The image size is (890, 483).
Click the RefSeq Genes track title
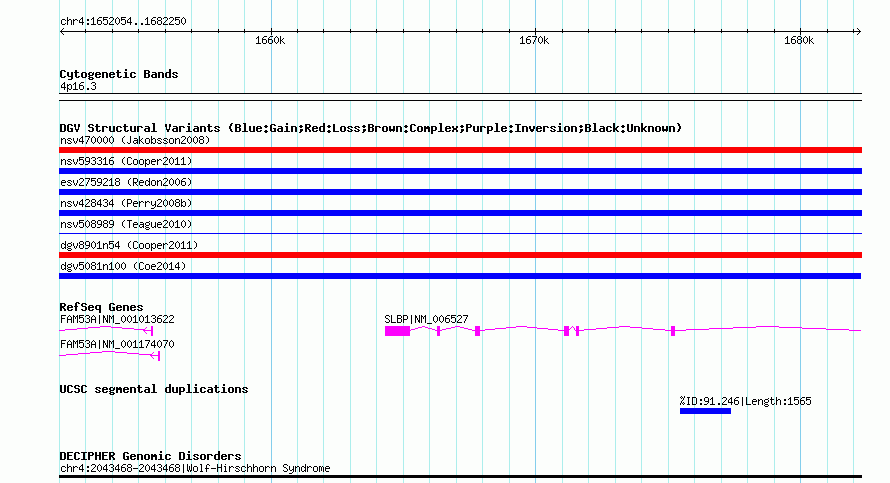[101, 307]
